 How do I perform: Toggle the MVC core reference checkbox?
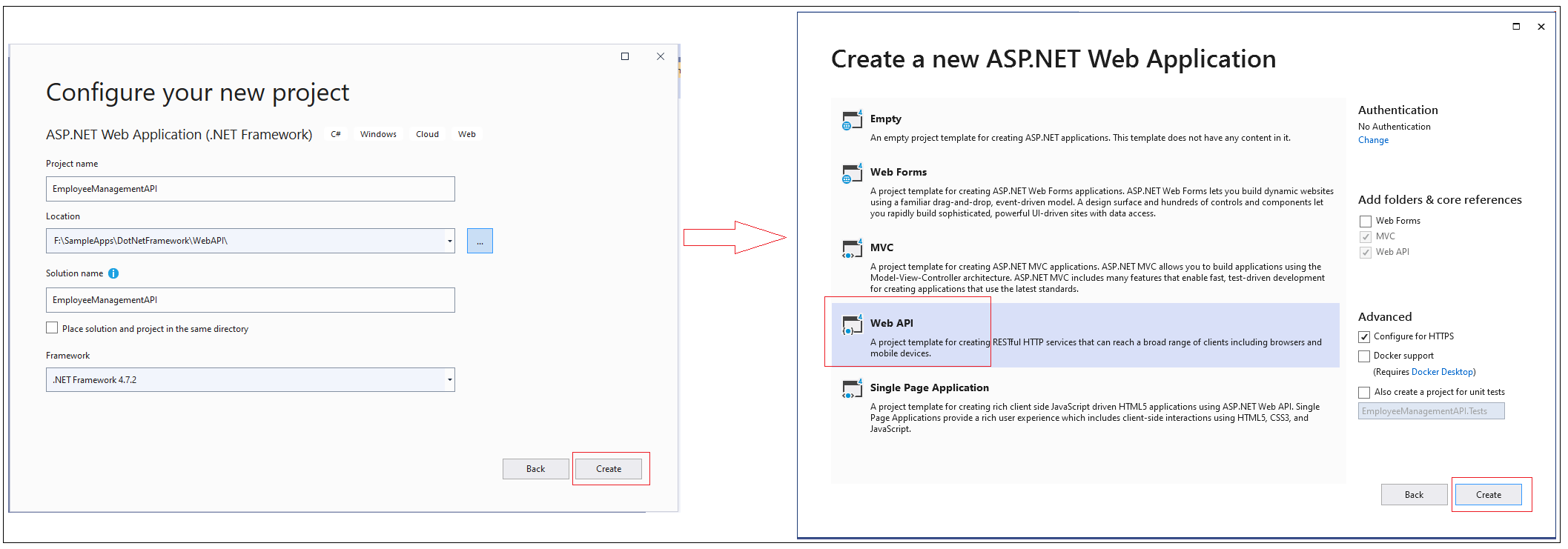click(1366, 237)
